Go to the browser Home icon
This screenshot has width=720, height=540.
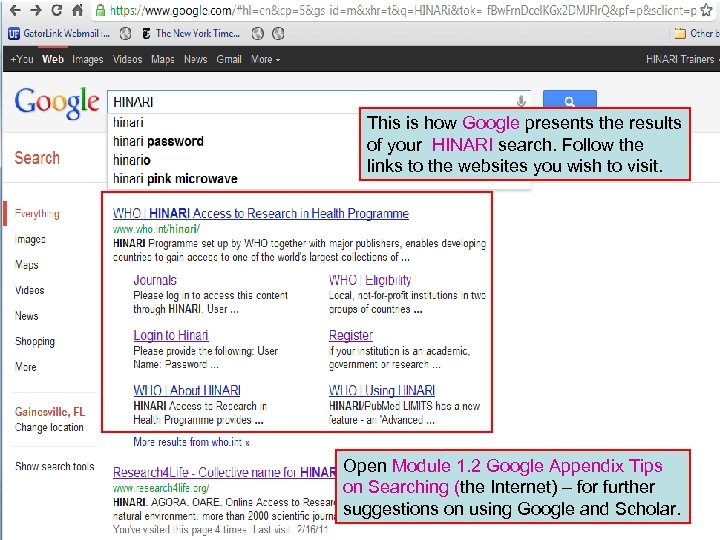tap(78, 10)
